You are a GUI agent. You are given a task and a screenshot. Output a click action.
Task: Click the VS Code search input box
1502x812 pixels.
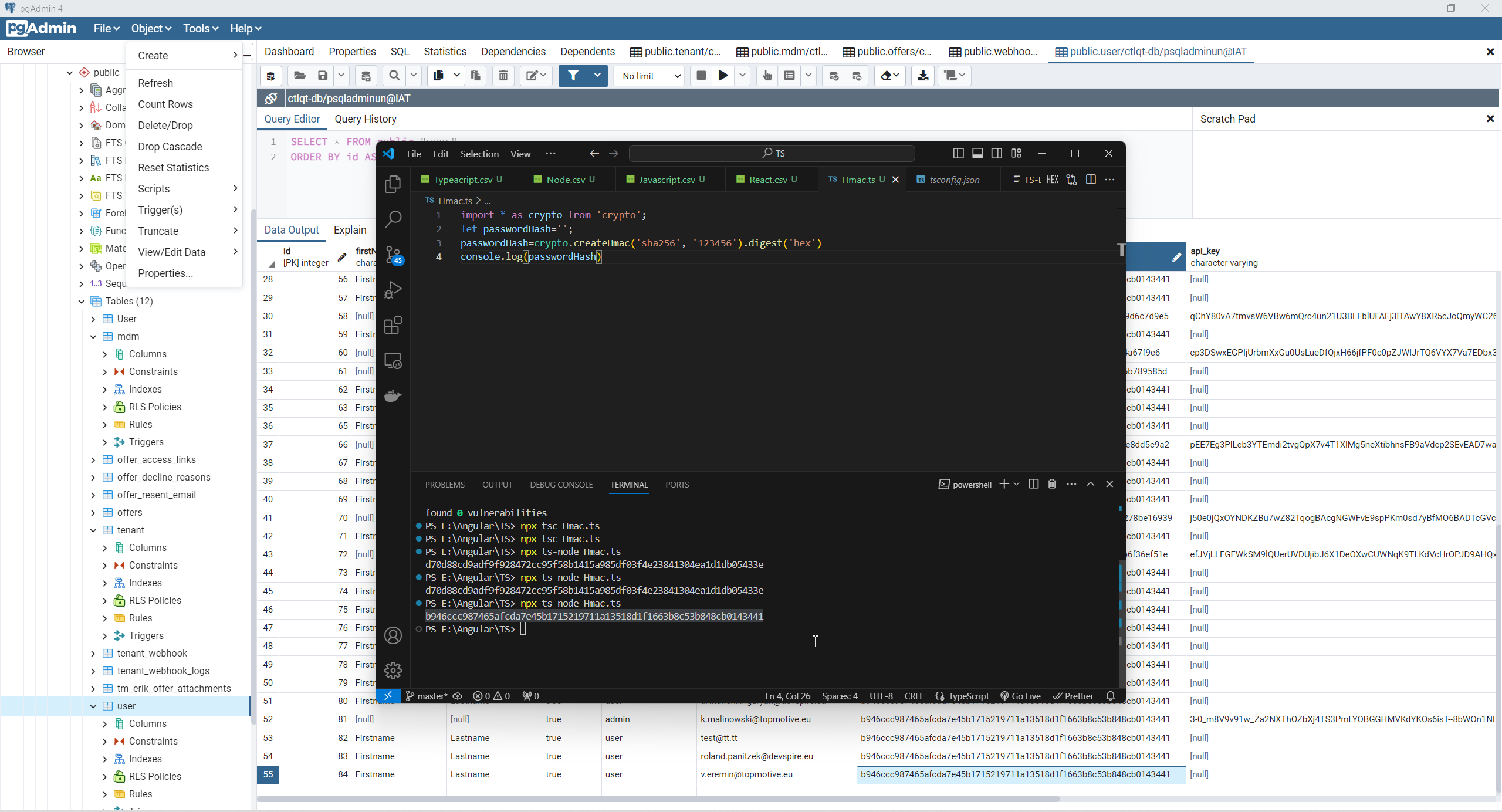tap(772, 153)
